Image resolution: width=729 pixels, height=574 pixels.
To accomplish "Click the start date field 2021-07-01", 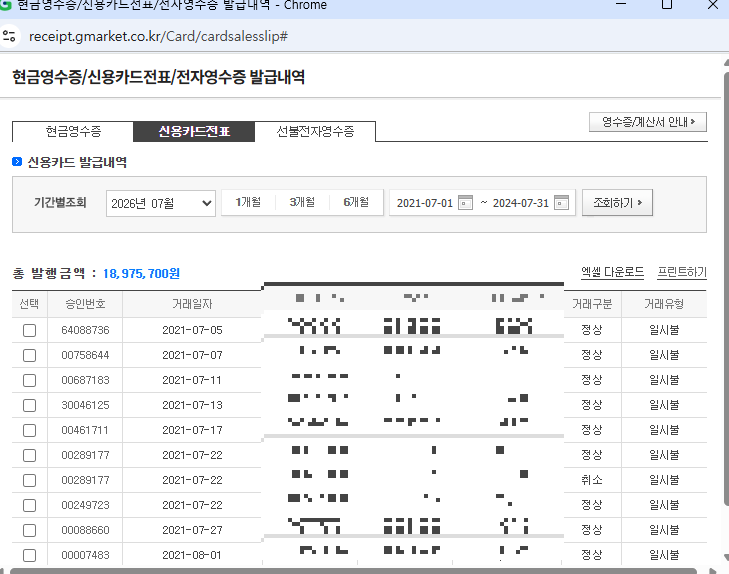I will pos(424,203).
